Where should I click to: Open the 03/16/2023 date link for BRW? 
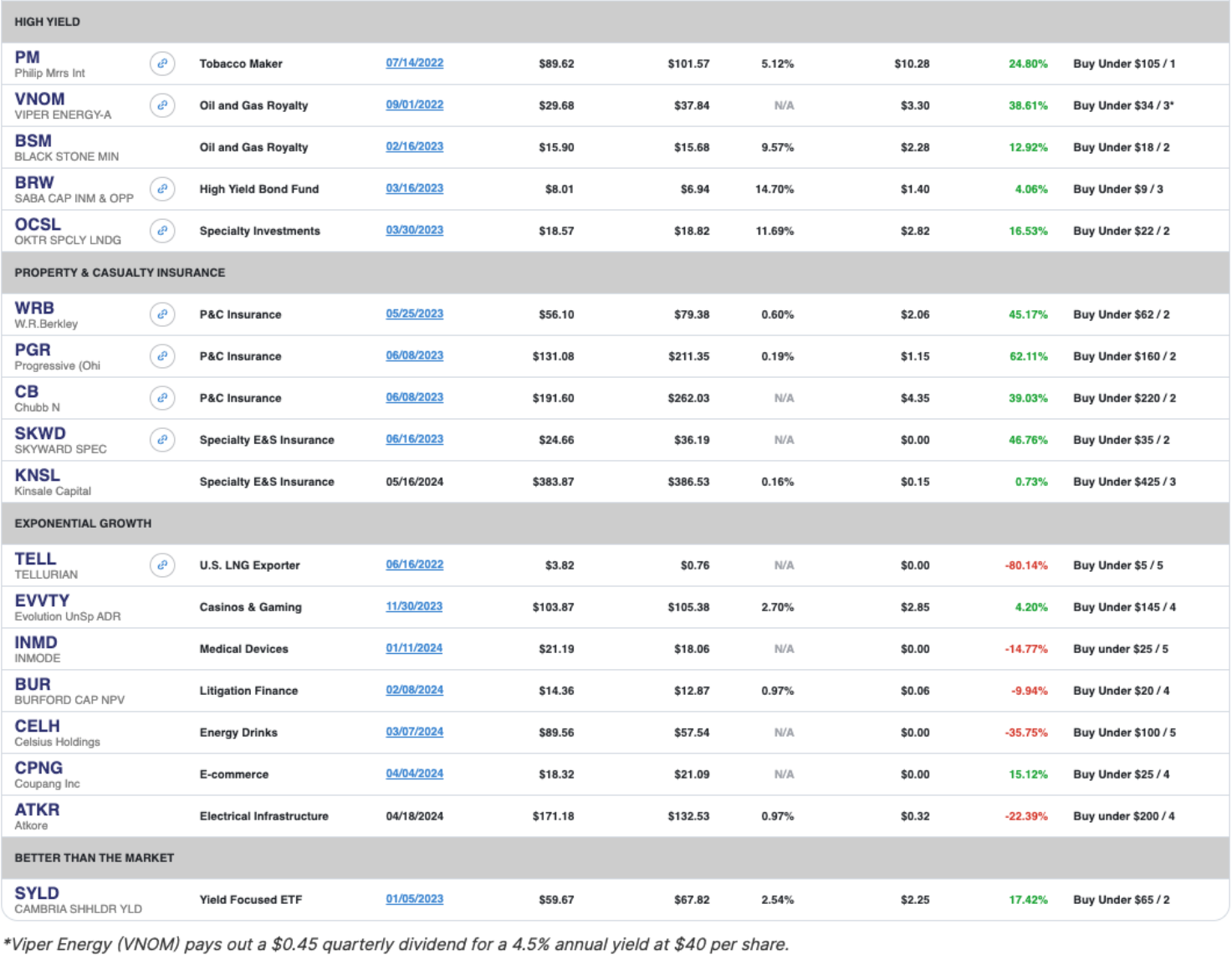pos(415,188)
